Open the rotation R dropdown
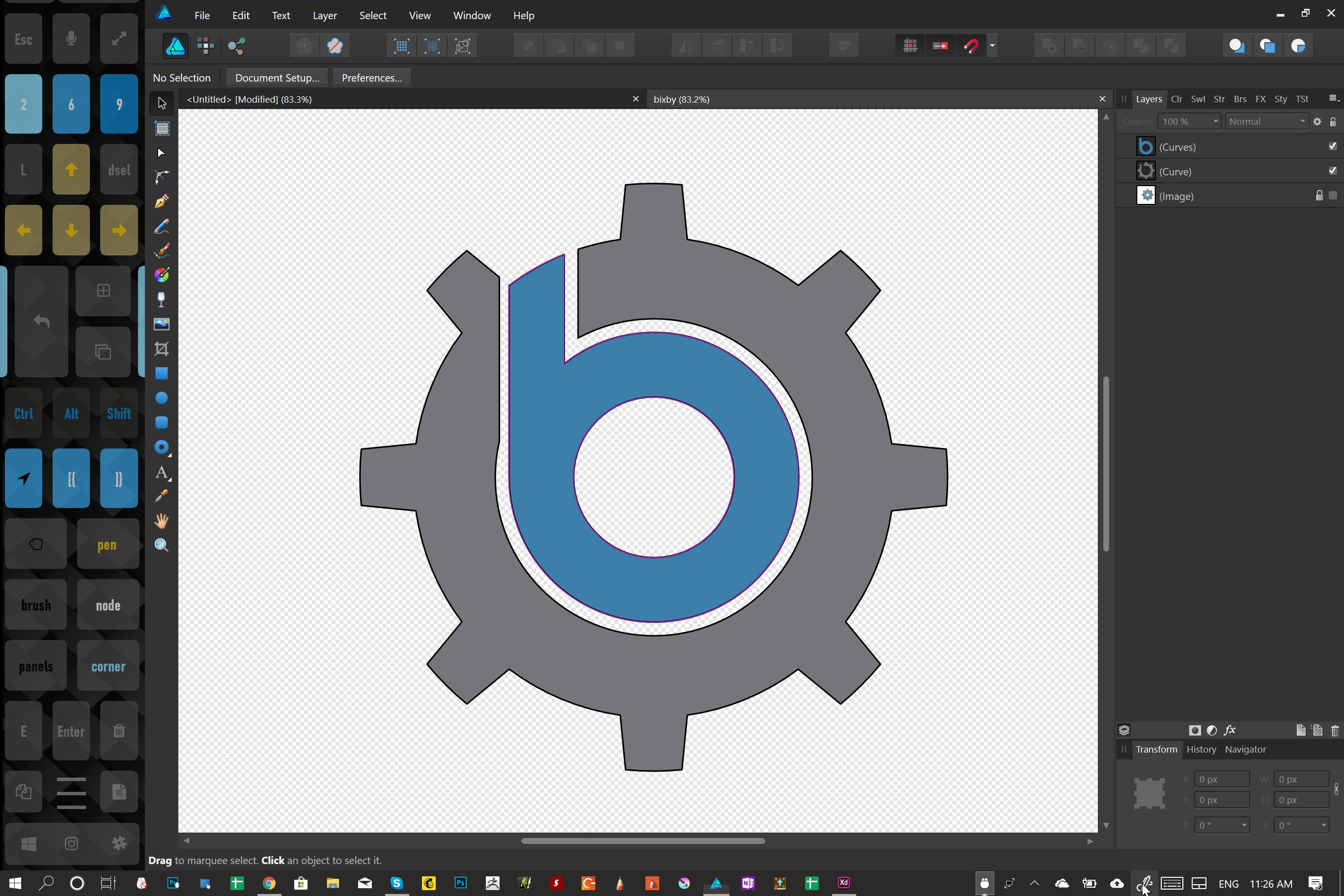This screenshot has width=1344, height=896. click(x=1244, y=825)
